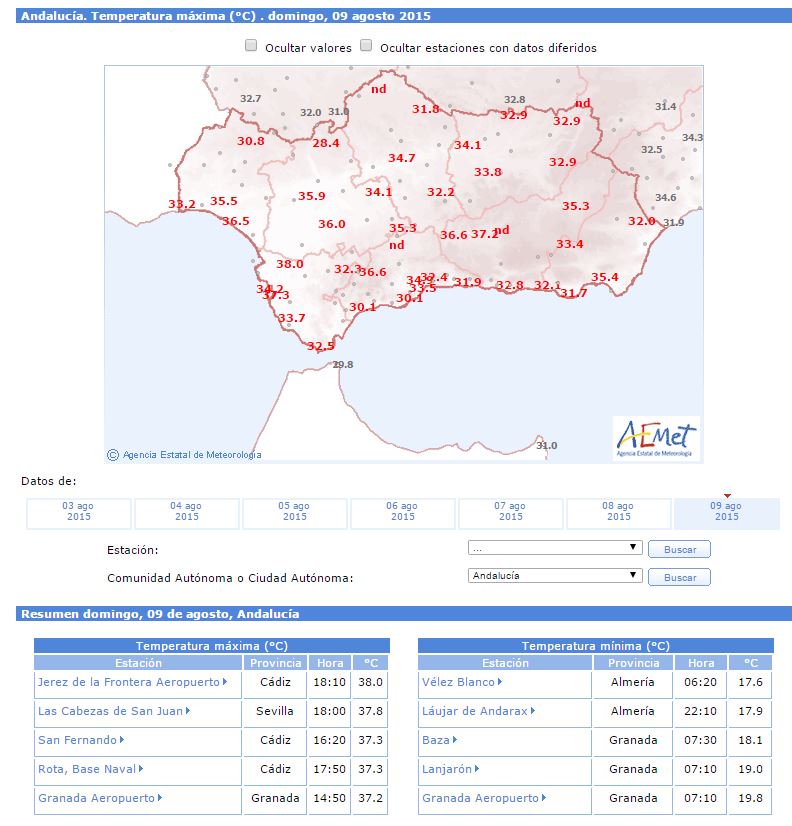Viewport: 792px width, 826px height.
Task: Open the San Fernando station link
Action: coord(76,740)
